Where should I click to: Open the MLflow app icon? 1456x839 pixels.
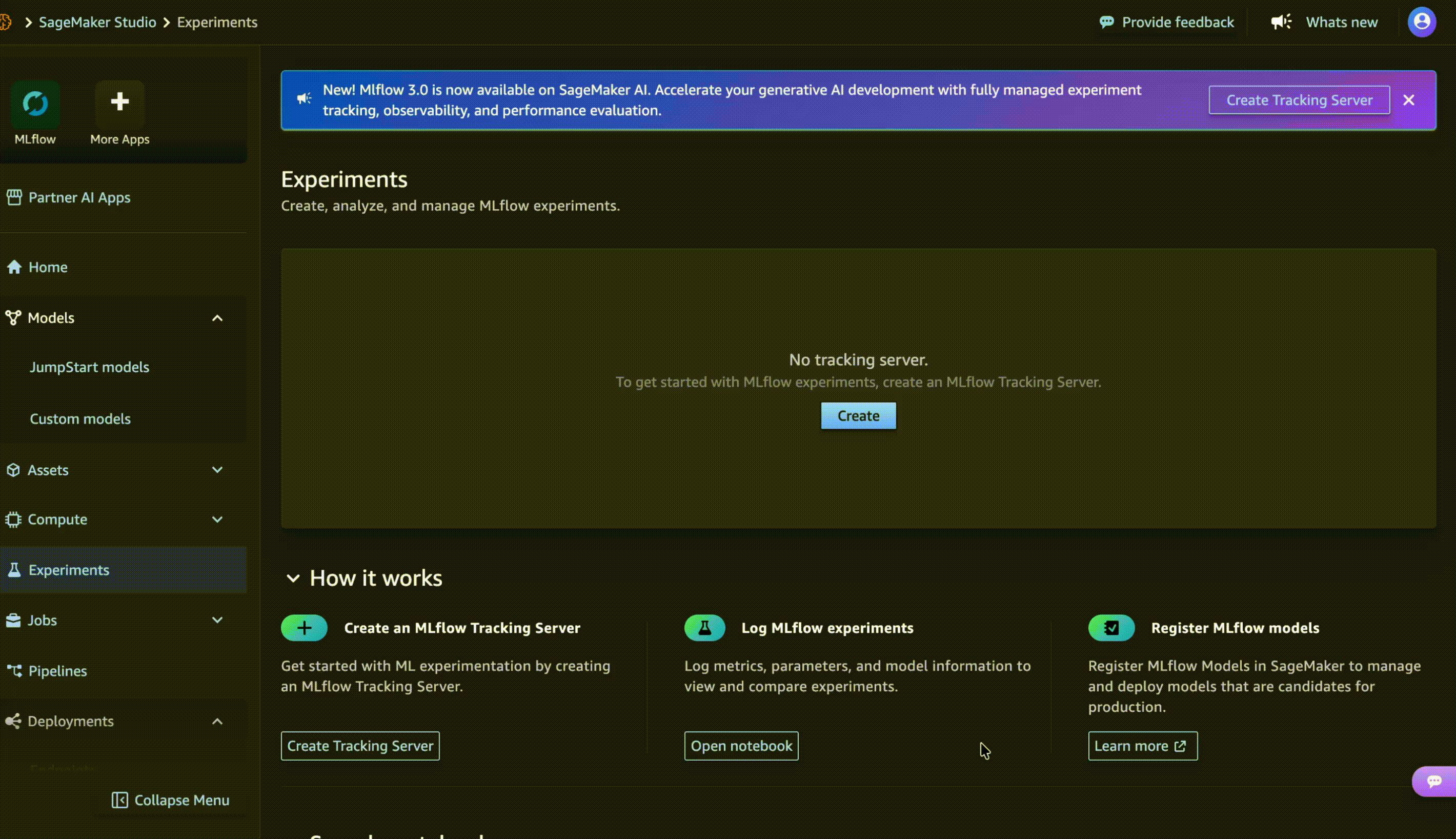point(35,103)
